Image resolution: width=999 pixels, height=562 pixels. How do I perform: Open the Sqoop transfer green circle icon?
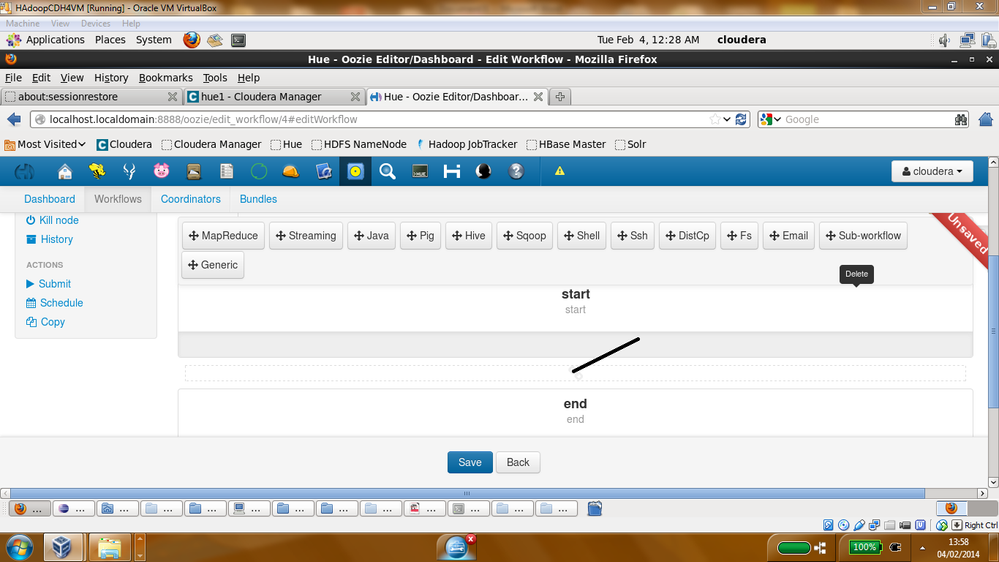pos(259,171)
